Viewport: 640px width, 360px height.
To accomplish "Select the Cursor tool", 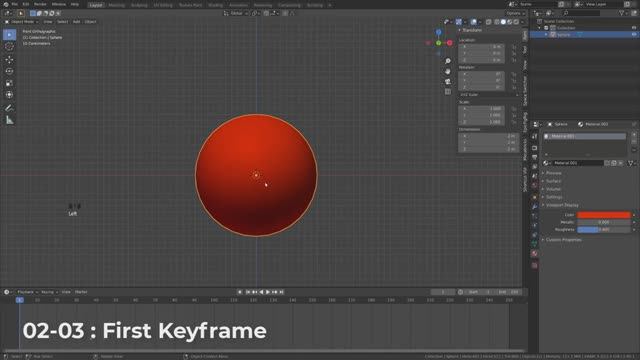I will [x=9, y=47].
